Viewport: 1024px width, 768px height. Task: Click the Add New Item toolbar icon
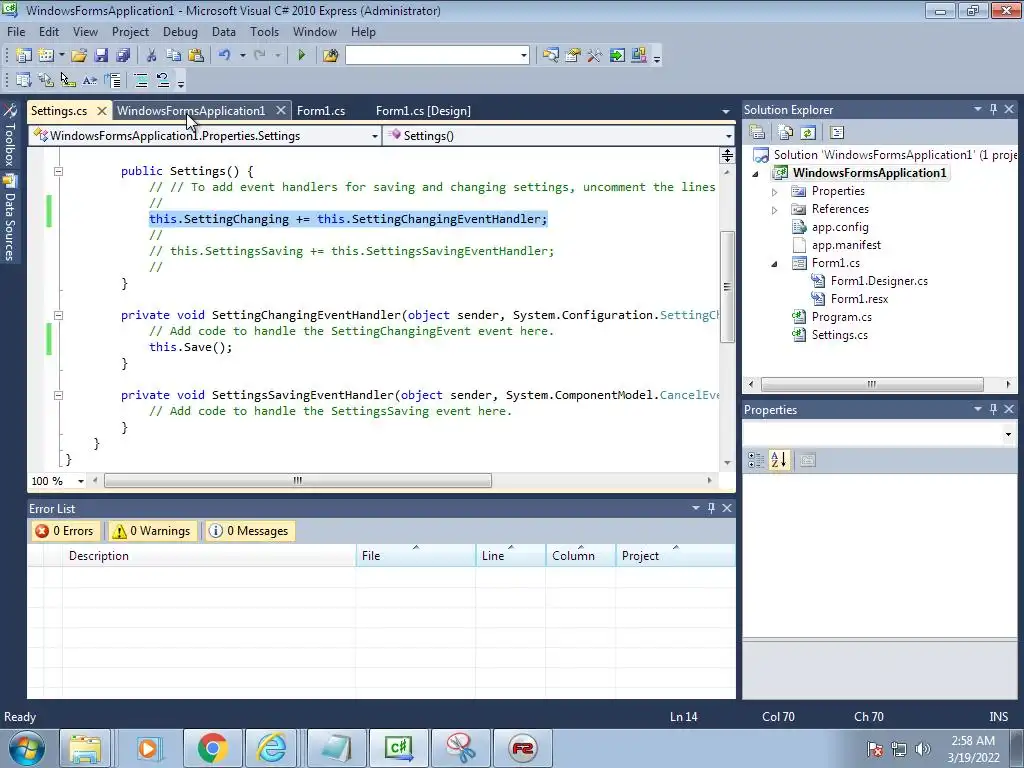point(46,56)
